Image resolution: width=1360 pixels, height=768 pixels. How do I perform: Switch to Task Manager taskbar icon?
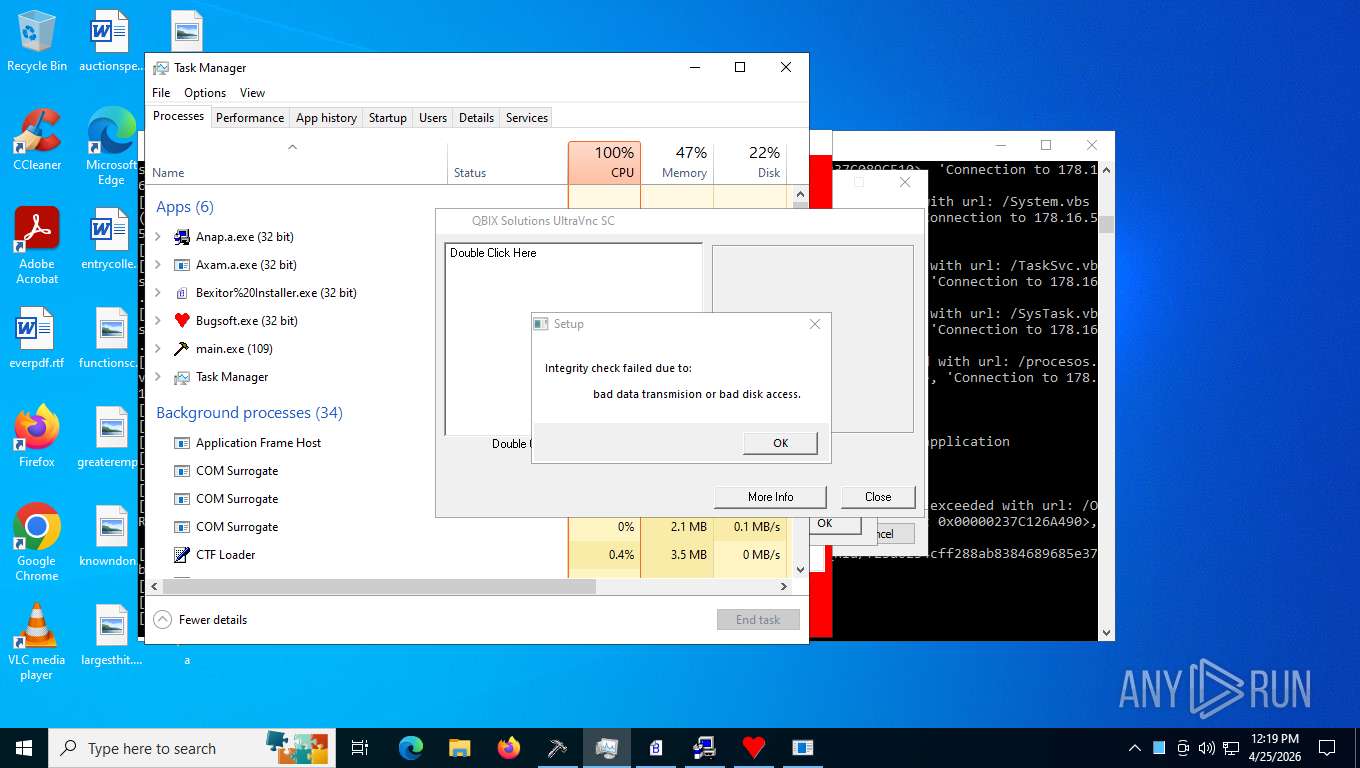click(607, 748)
